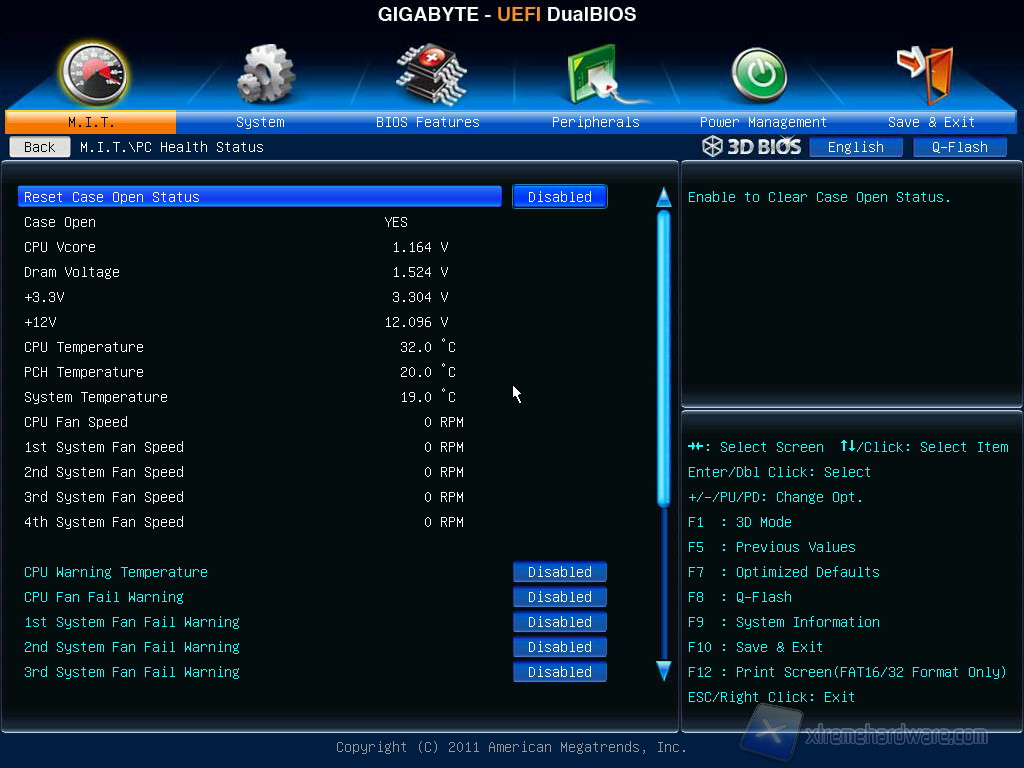Launch the Q-Flash utility button

tap(959, 147)
